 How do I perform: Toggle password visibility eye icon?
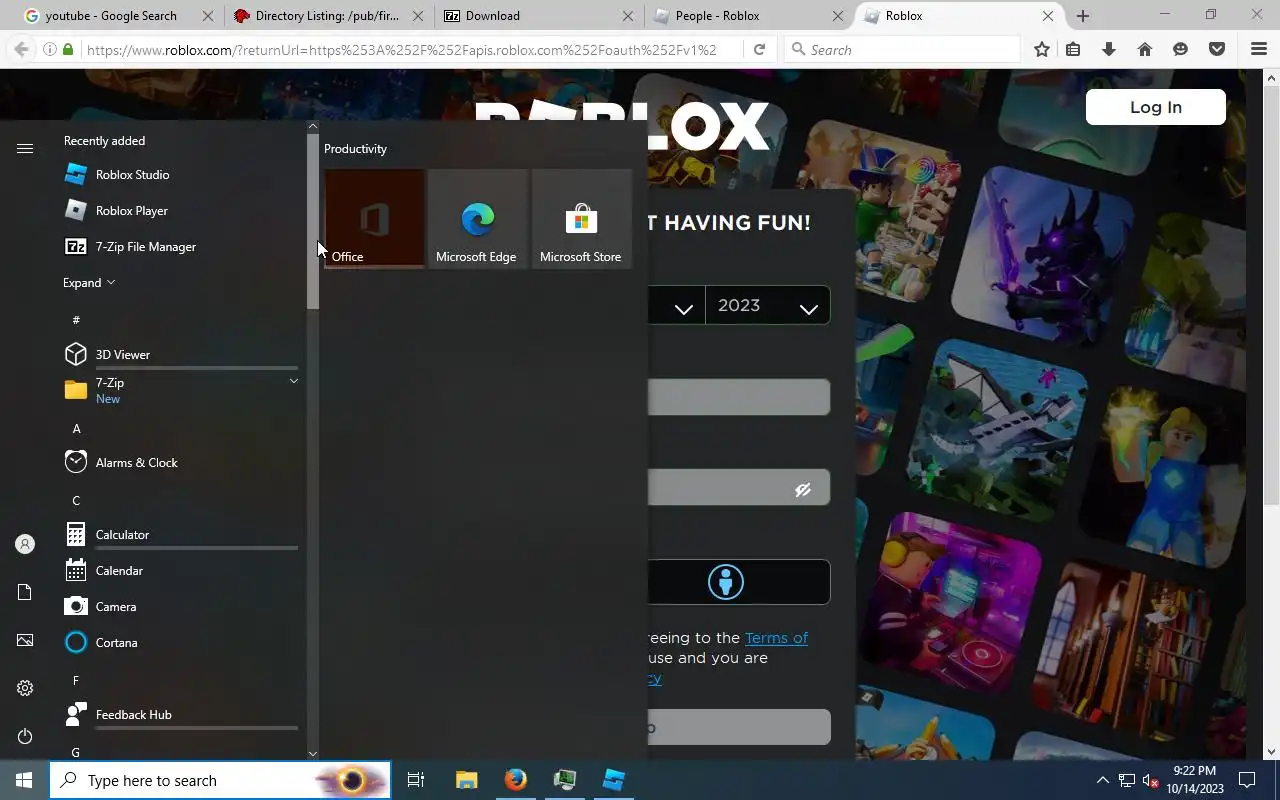[x=802, y=489]
